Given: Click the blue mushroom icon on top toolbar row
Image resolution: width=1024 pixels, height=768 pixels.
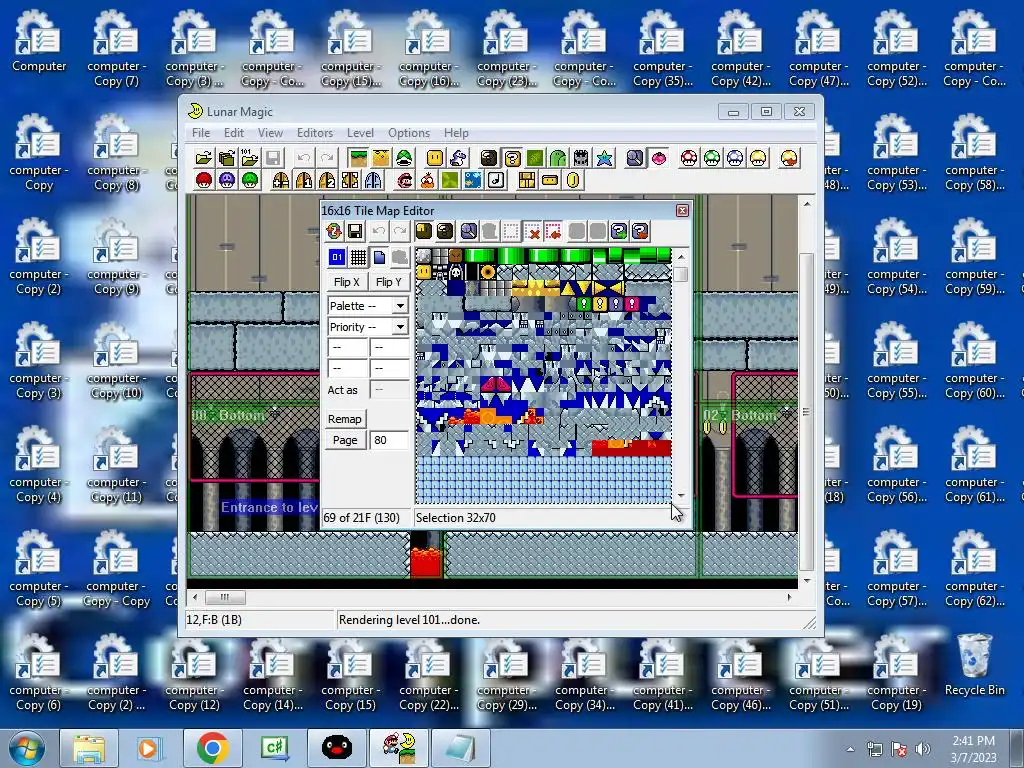Looking at the screenshot, I should 735,158.
